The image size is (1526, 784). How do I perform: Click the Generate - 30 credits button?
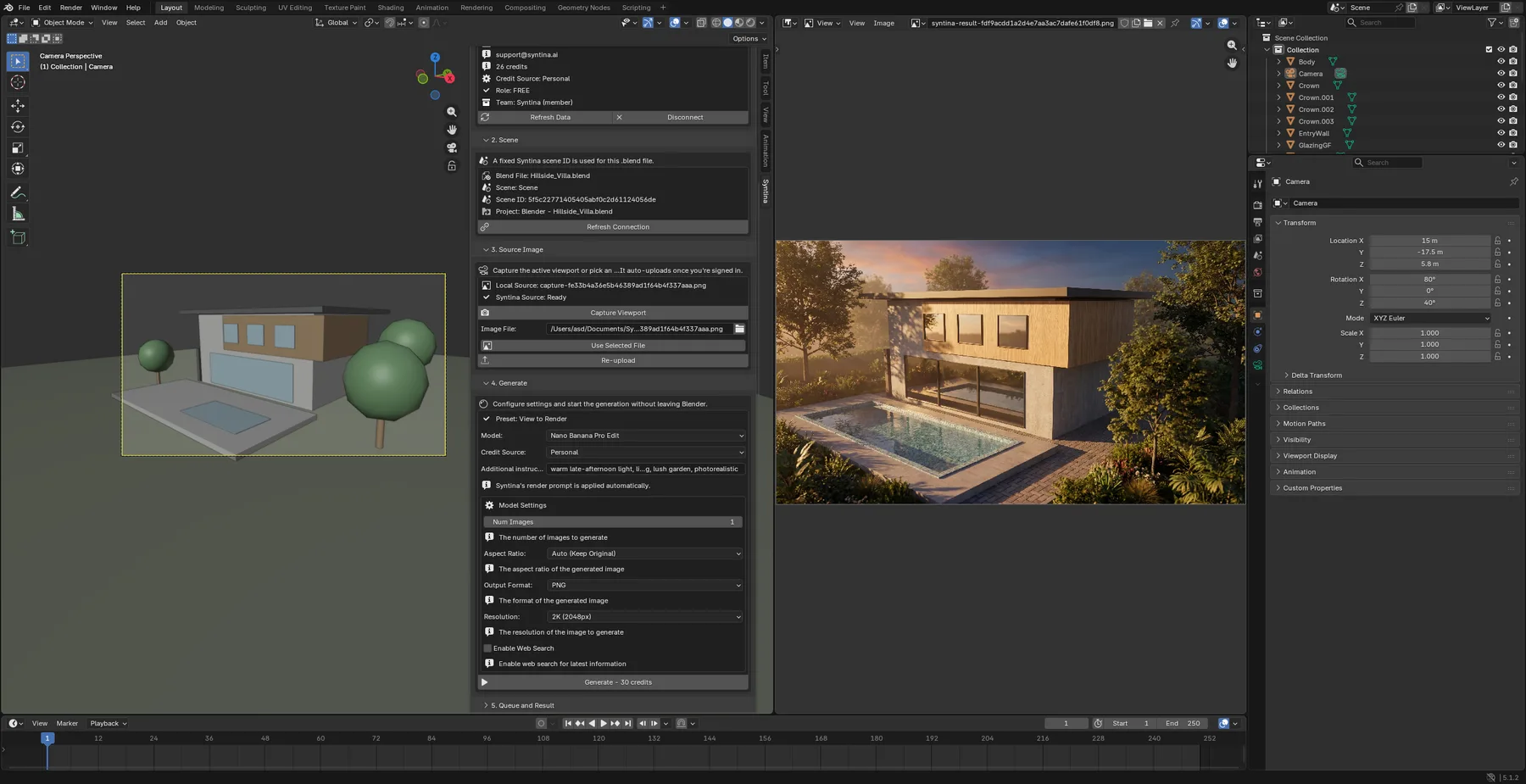[x=613, y=682]
